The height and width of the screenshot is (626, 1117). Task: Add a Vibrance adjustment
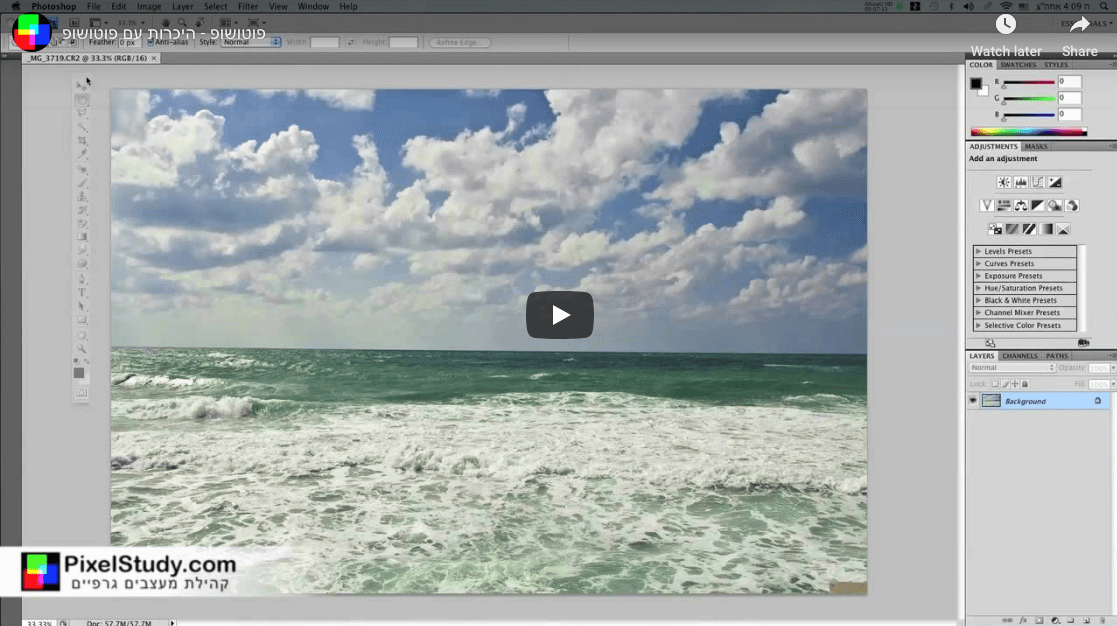(x=987, y=205)
